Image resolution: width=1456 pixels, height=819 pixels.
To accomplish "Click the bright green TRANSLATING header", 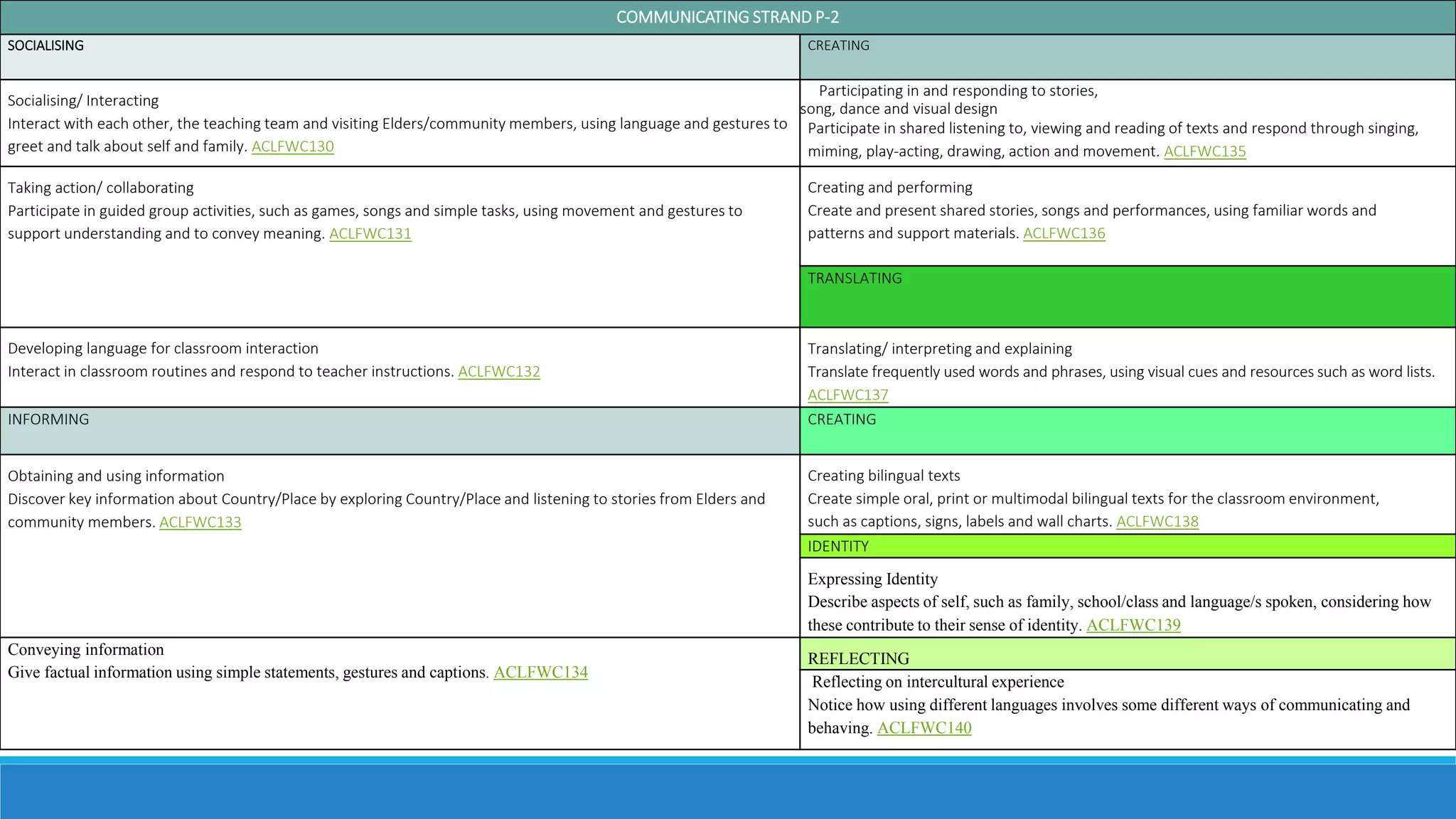I will (x=1127, y=296).
